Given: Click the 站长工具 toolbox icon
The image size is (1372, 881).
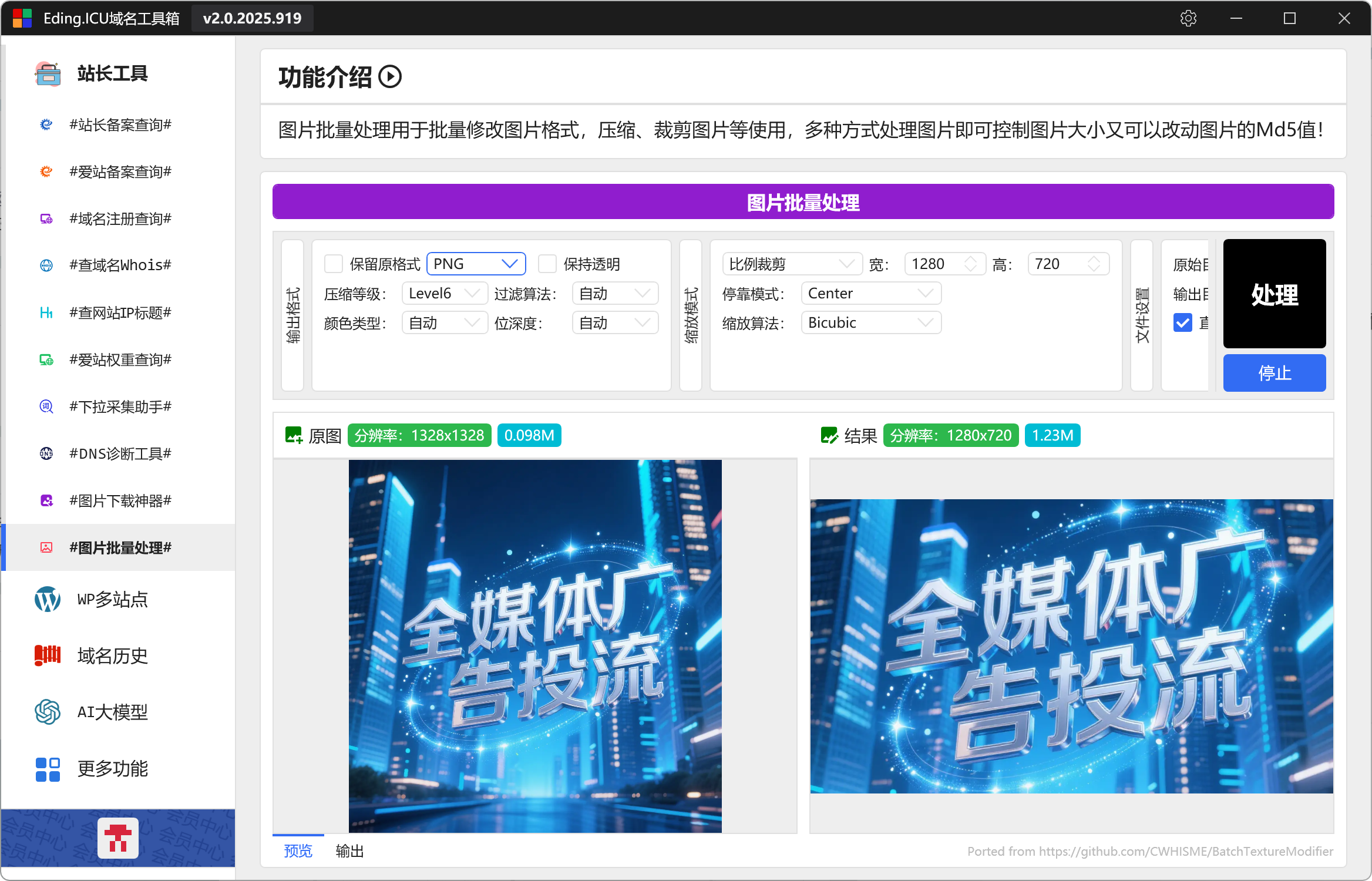Looking at the screenshot, I should (x=48, y=74).
